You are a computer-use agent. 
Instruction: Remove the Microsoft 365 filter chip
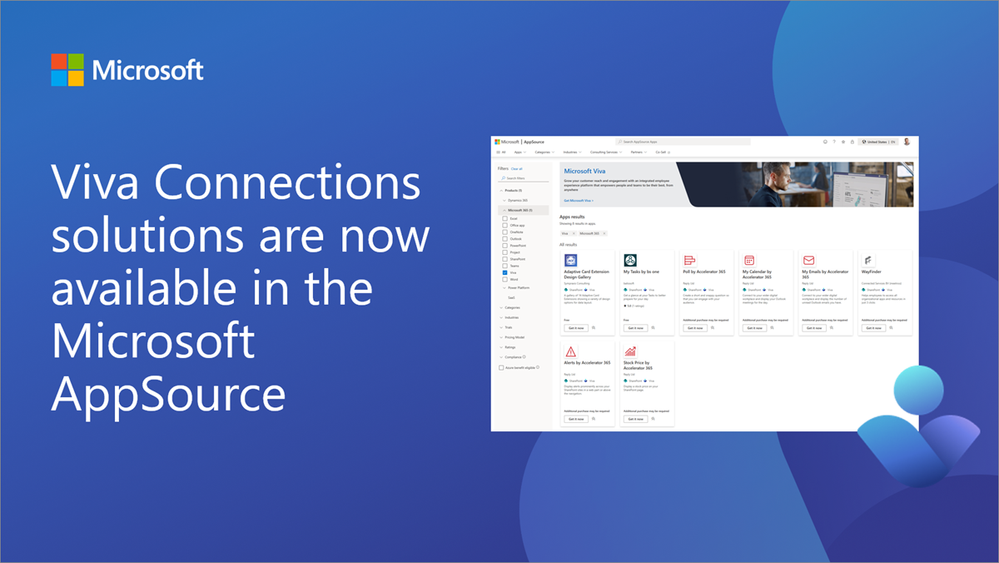[604, 234]
